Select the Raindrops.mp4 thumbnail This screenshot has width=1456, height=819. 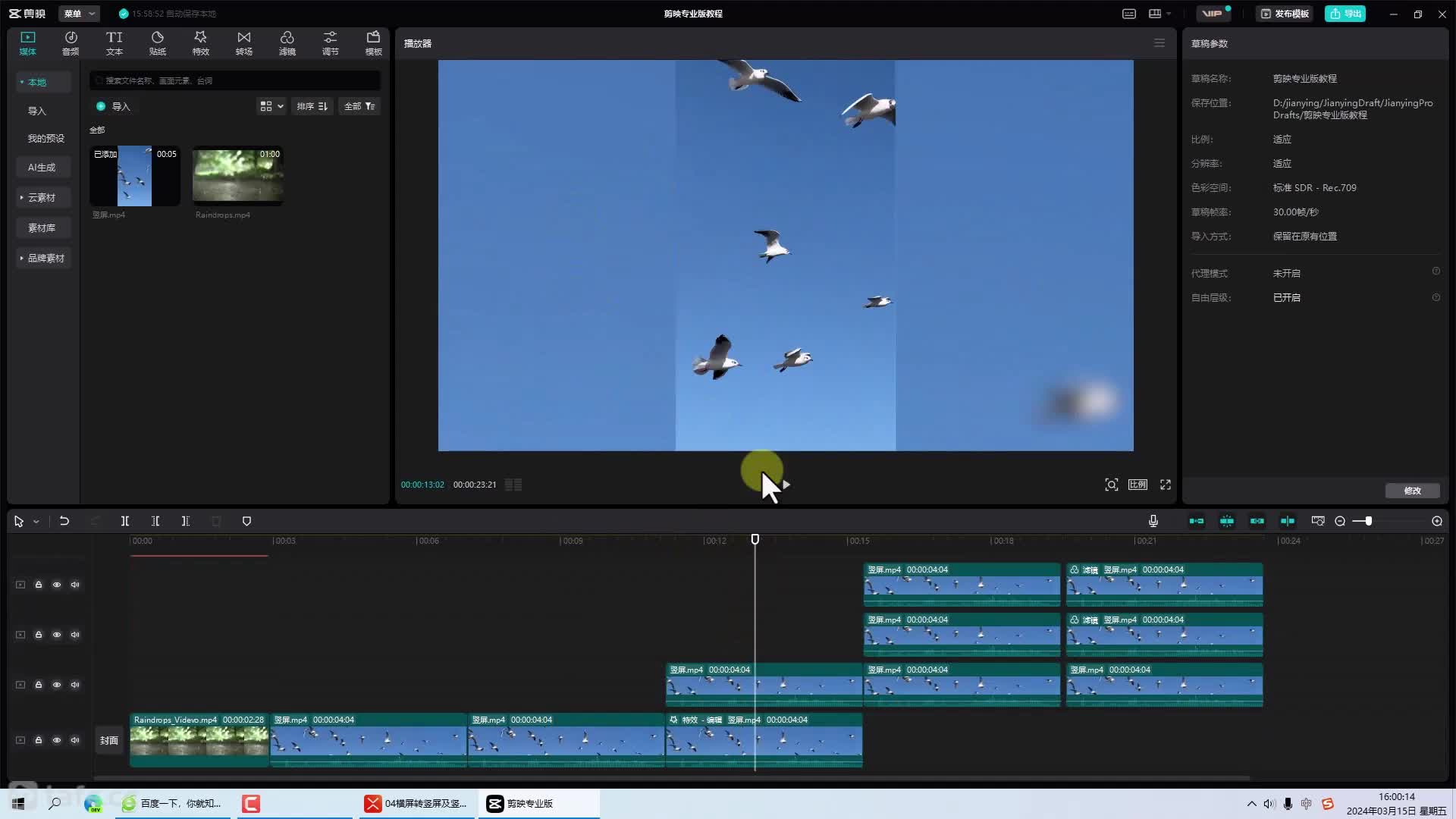click(237, 176)
